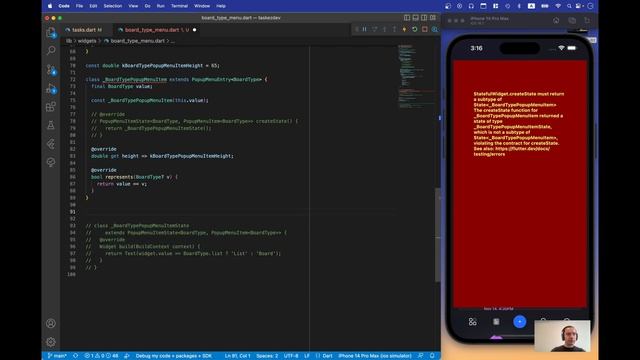The width and height of the screenshot is (640, 360).
Task: Open the Explorer view in activity bar
Action: pos(51,33)
